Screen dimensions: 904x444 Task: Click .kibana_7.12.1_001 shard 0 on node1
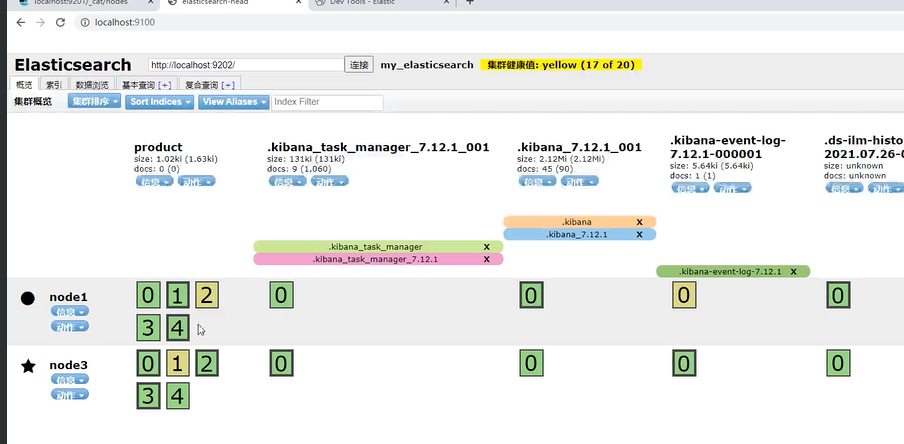(x=531, y=295)
